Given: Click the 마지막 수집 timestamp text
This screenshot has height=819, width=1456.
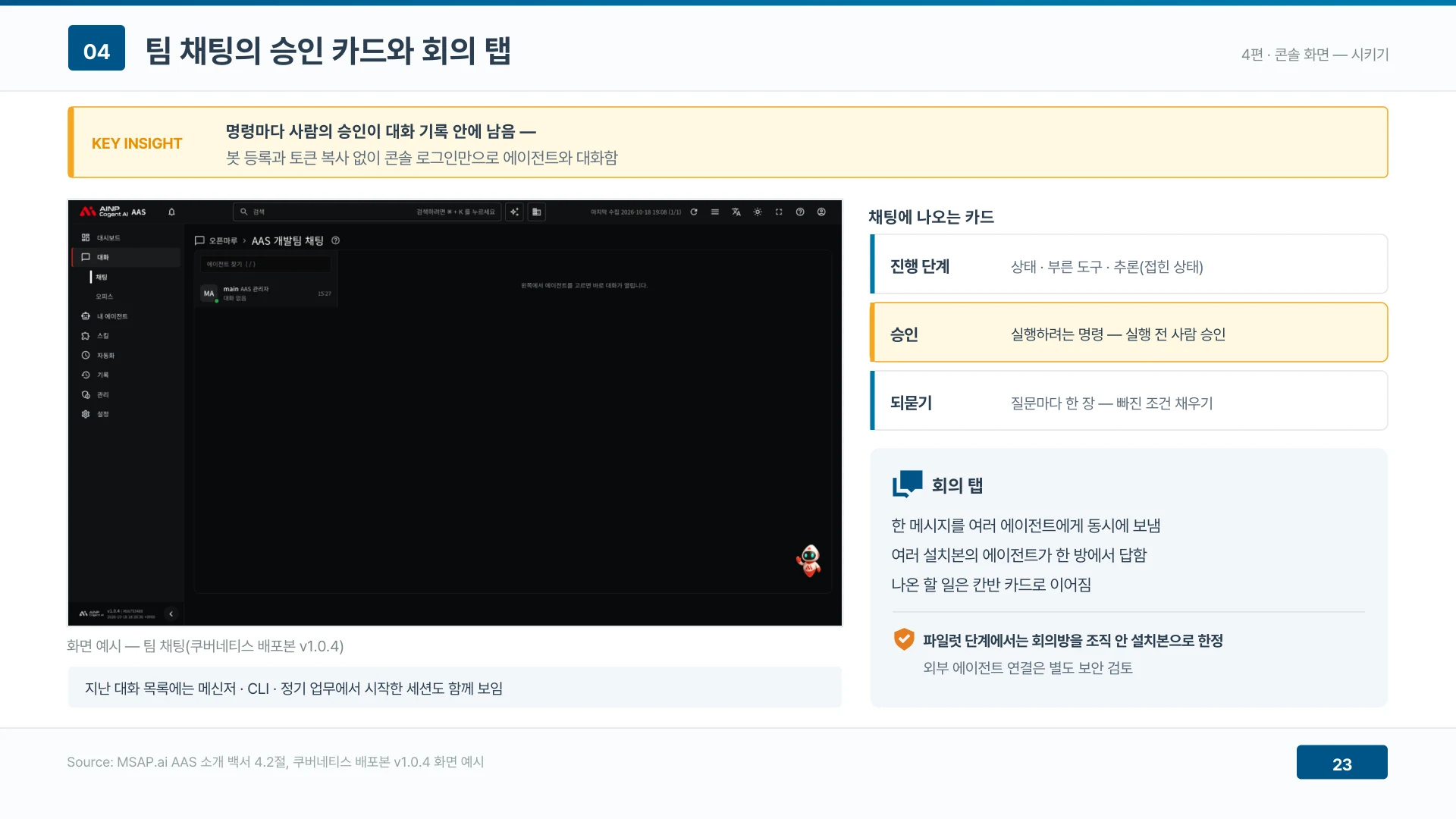Looking at the screenshot, I should pyautogui.click(x=635, y=212).
